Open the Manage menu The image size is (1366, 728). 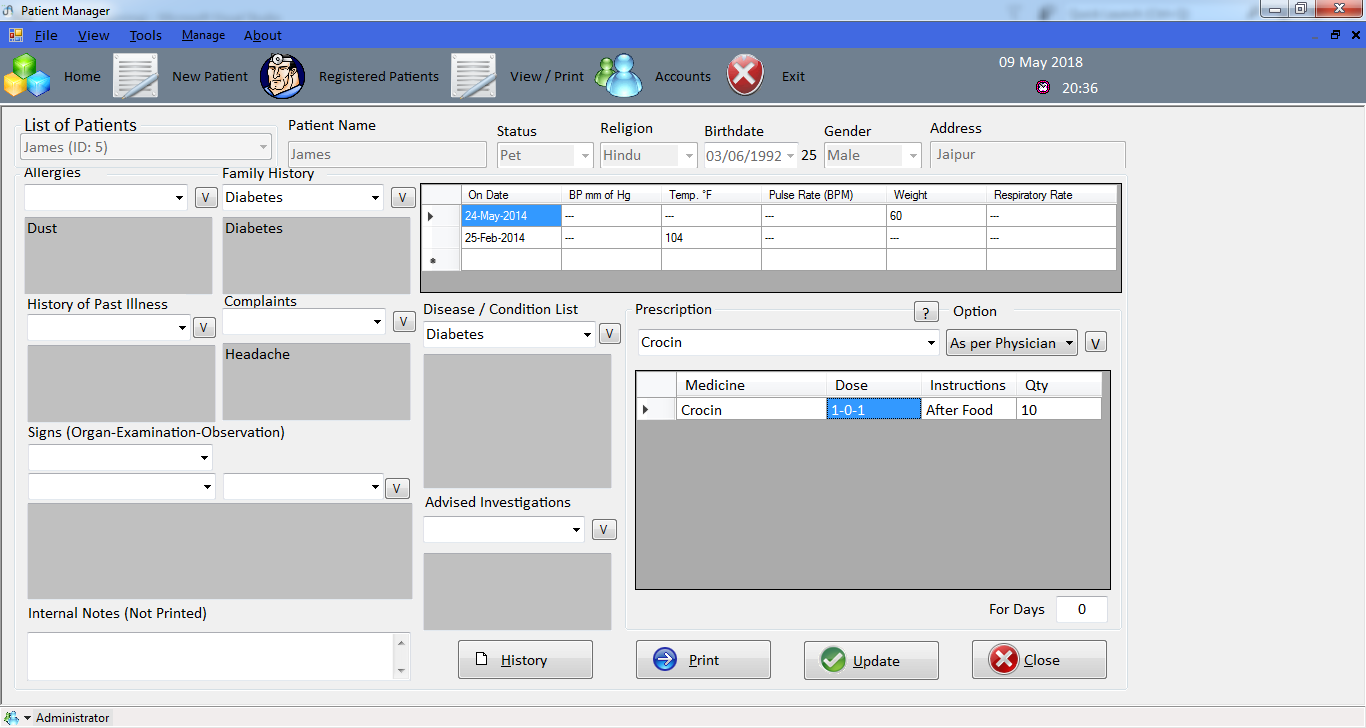(203, 35)
